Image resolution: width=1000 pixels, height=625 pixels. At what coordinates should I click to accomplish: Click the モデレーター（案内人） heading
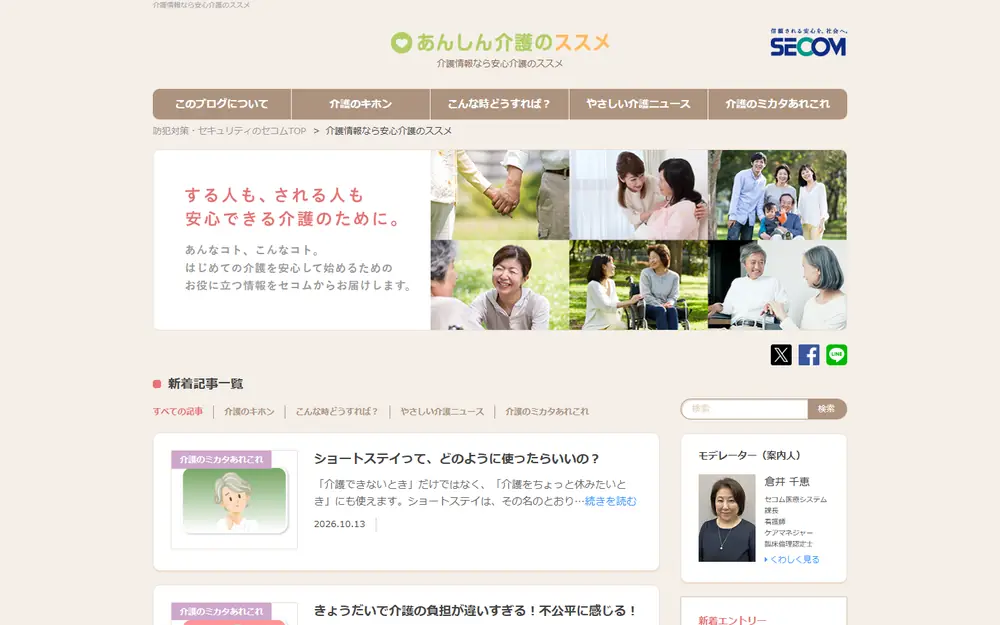coord(749,455)
